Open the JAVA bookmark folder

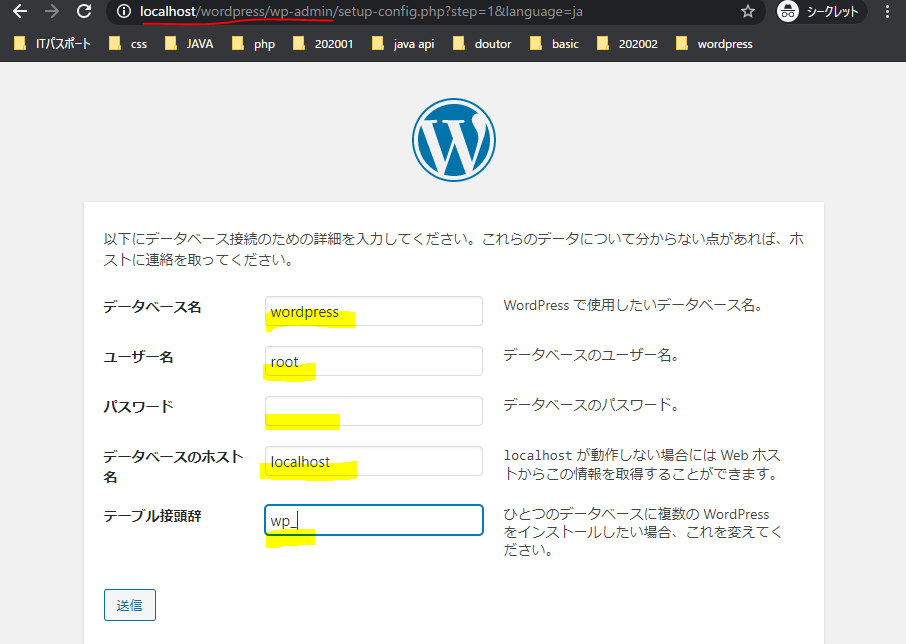pos(189,44)
